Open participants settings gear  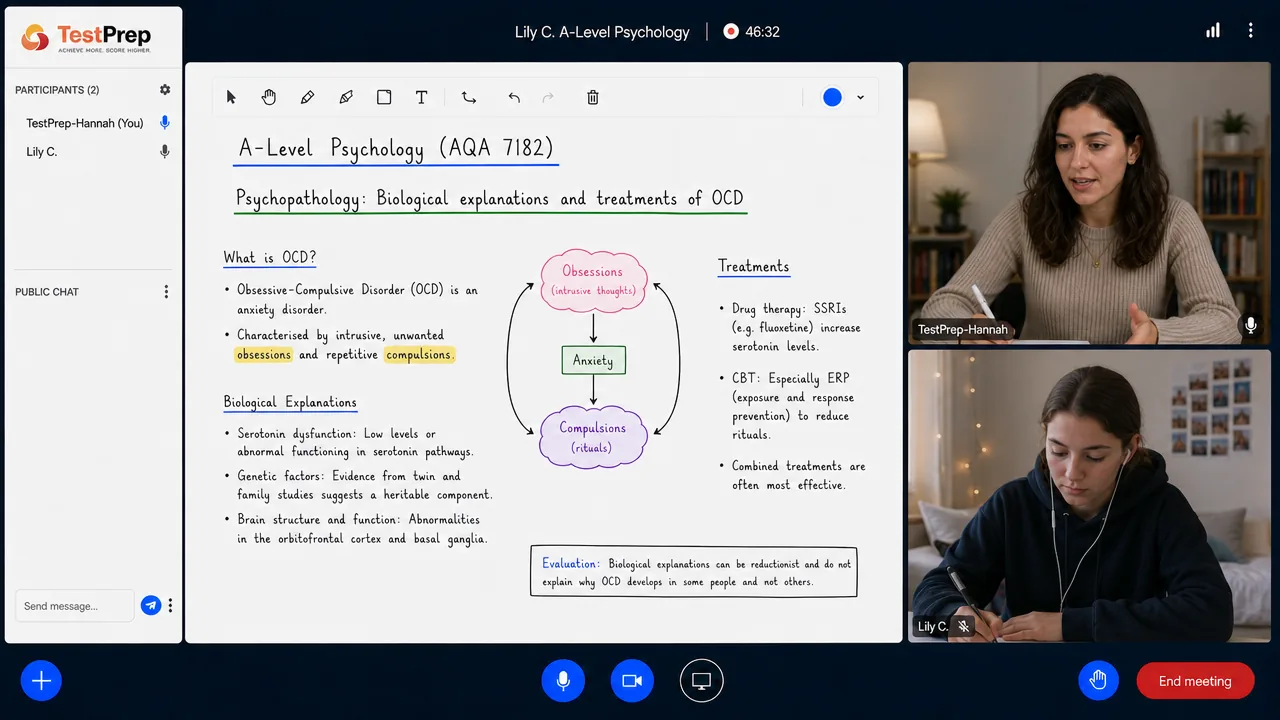tap(165, 90)
